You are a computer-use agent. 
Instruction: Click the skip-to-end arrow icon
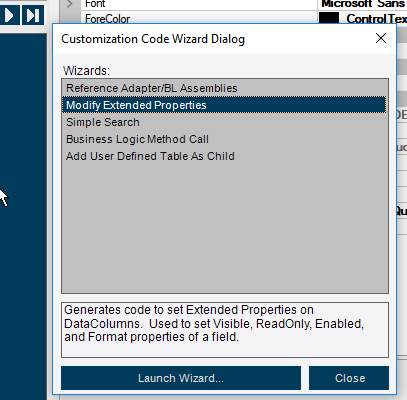(33, 15)
